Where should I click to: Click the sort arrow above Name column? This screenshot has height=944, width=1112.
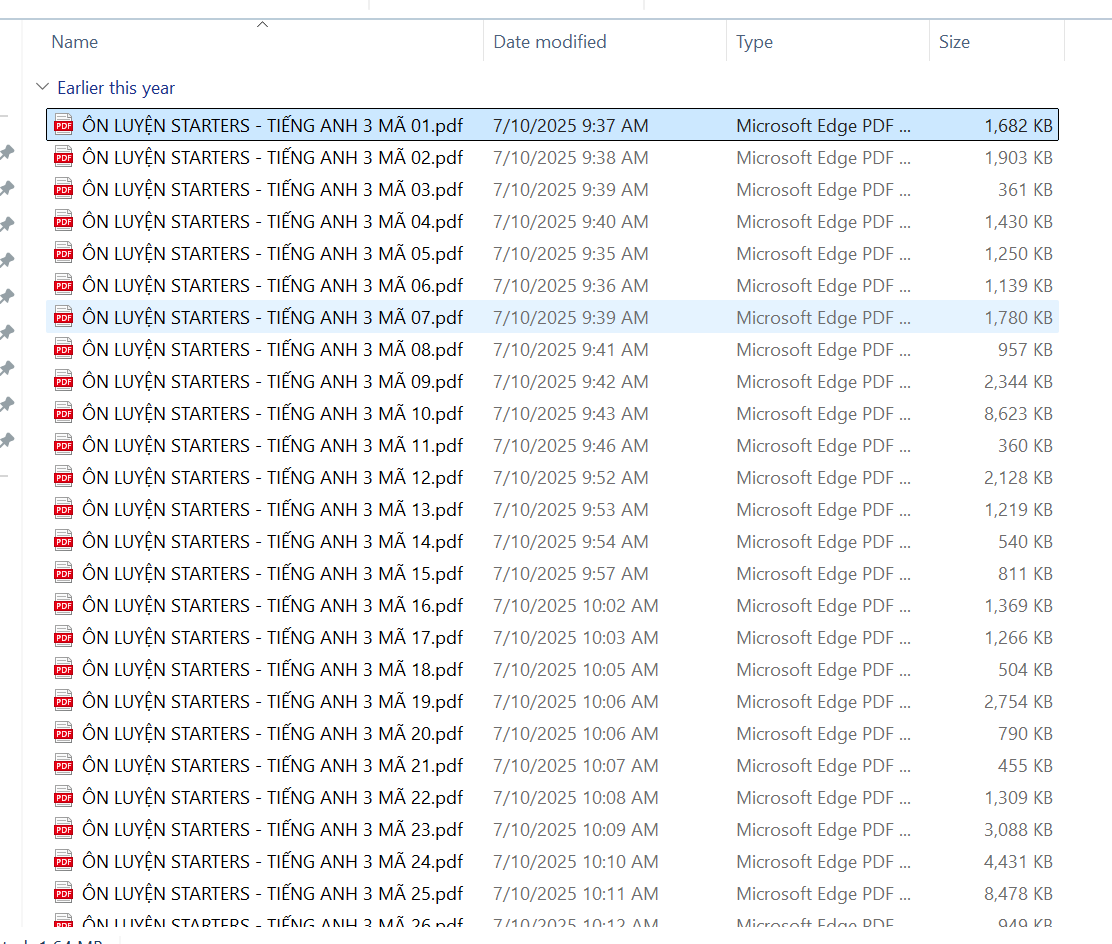point(263,24)
